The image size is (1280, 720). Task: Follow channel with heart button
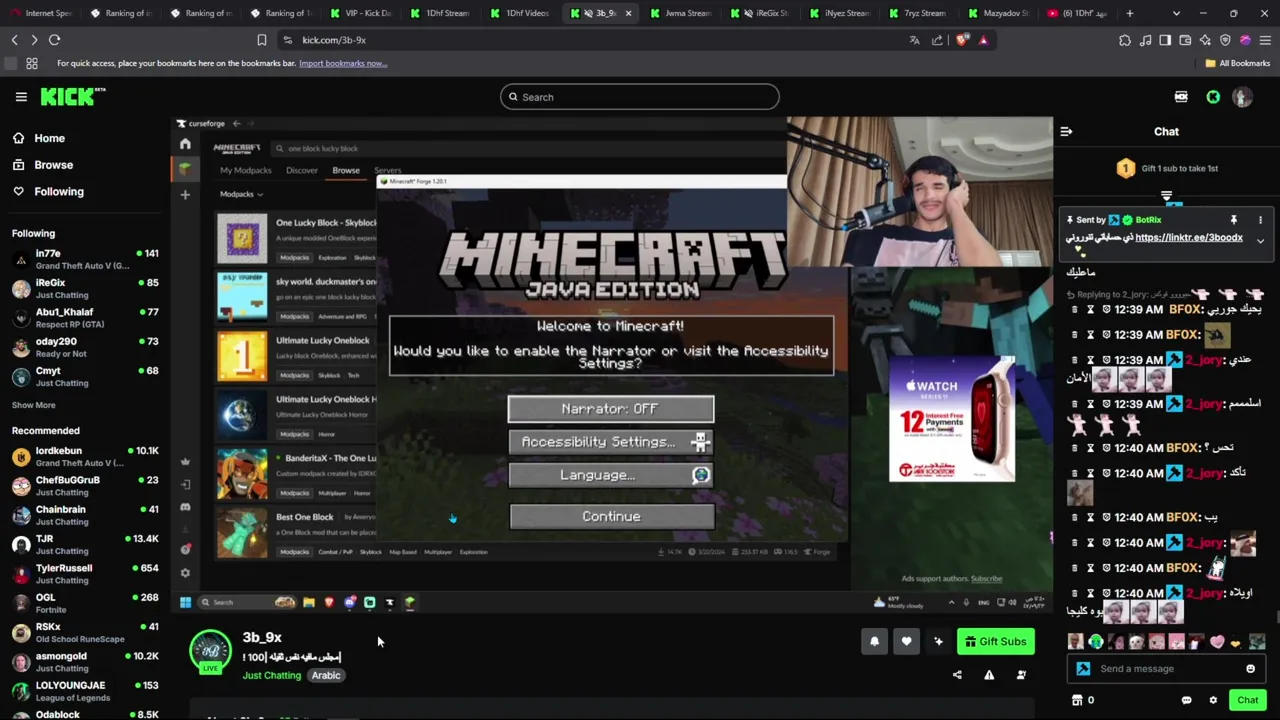(906, 642)
